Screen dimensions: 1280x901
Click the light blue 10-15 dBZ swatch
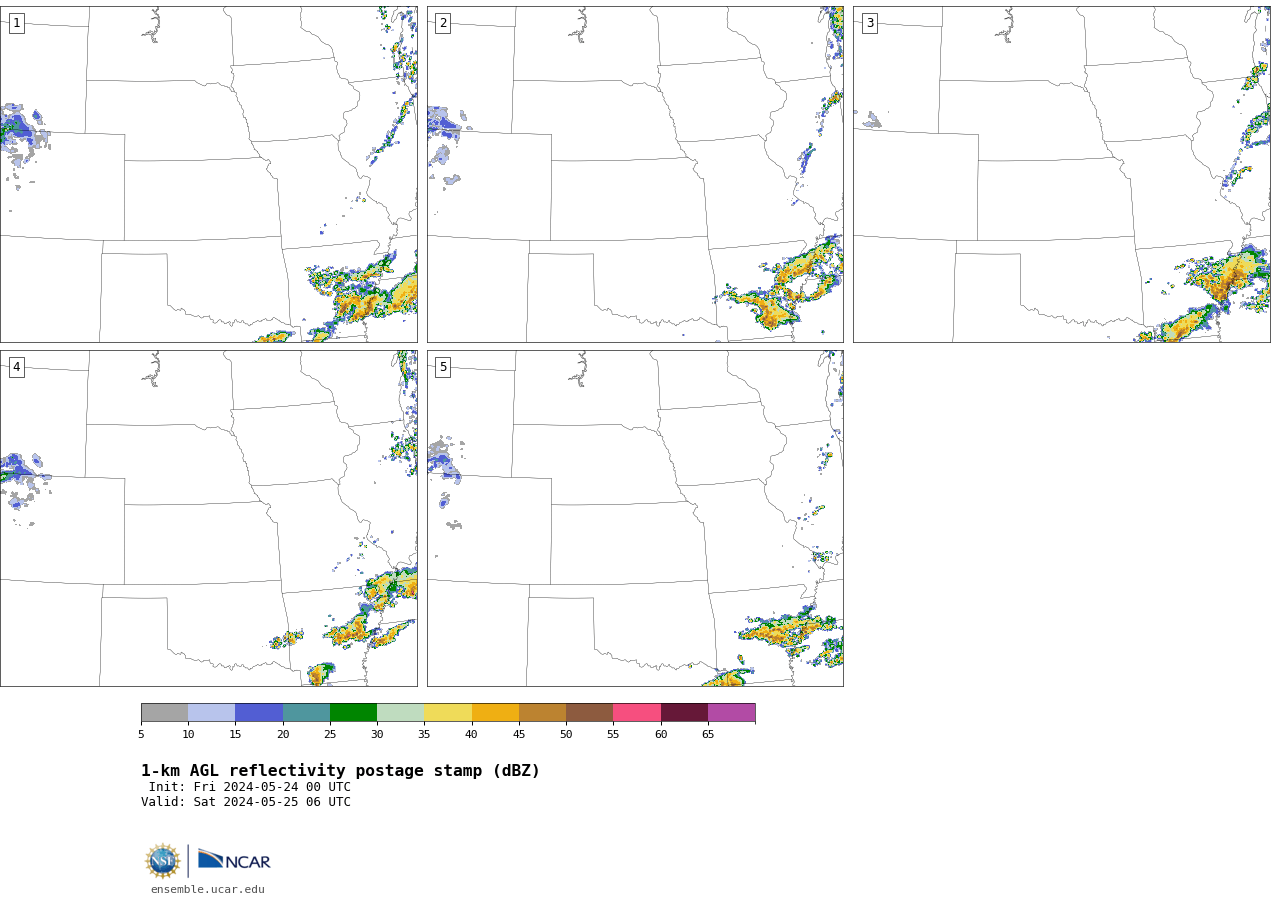tap(211, 713)
